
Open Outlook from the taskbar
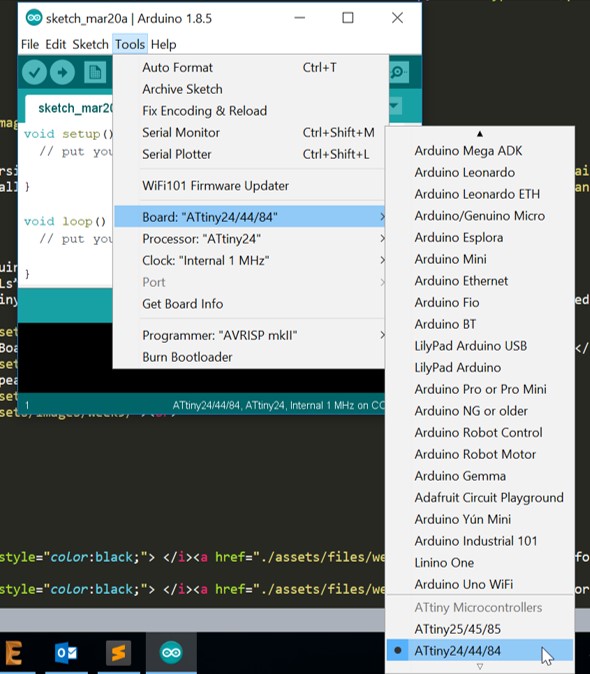coord(66,653)
